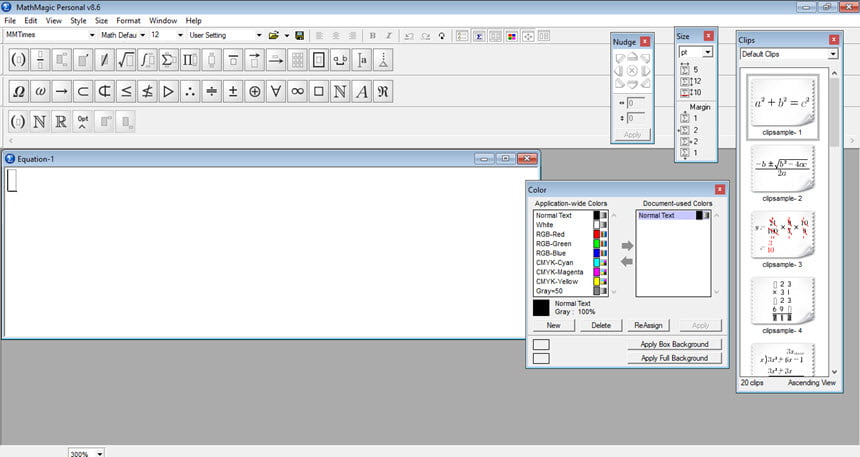Open the box border template palette
Image resolution: width=860 pixels, height=457 pixels.
click(x=319, y=60)
